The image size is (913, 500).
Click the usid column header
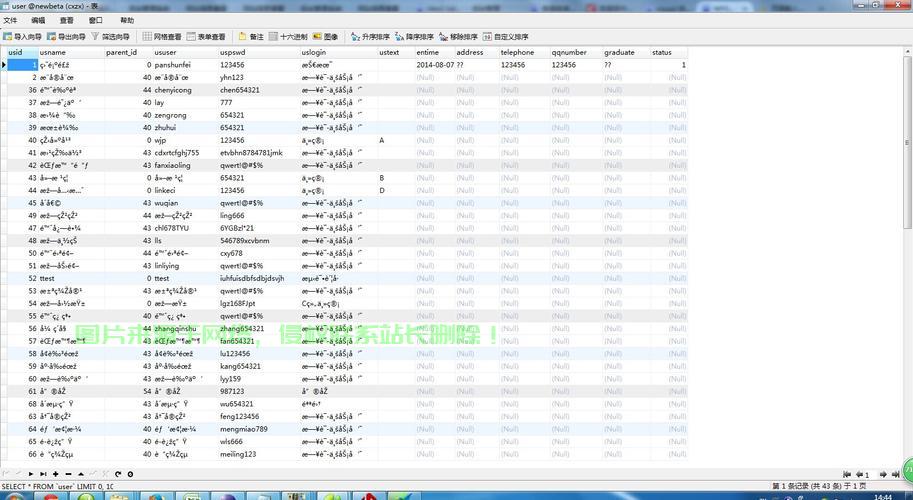click(x=23, y=52)
